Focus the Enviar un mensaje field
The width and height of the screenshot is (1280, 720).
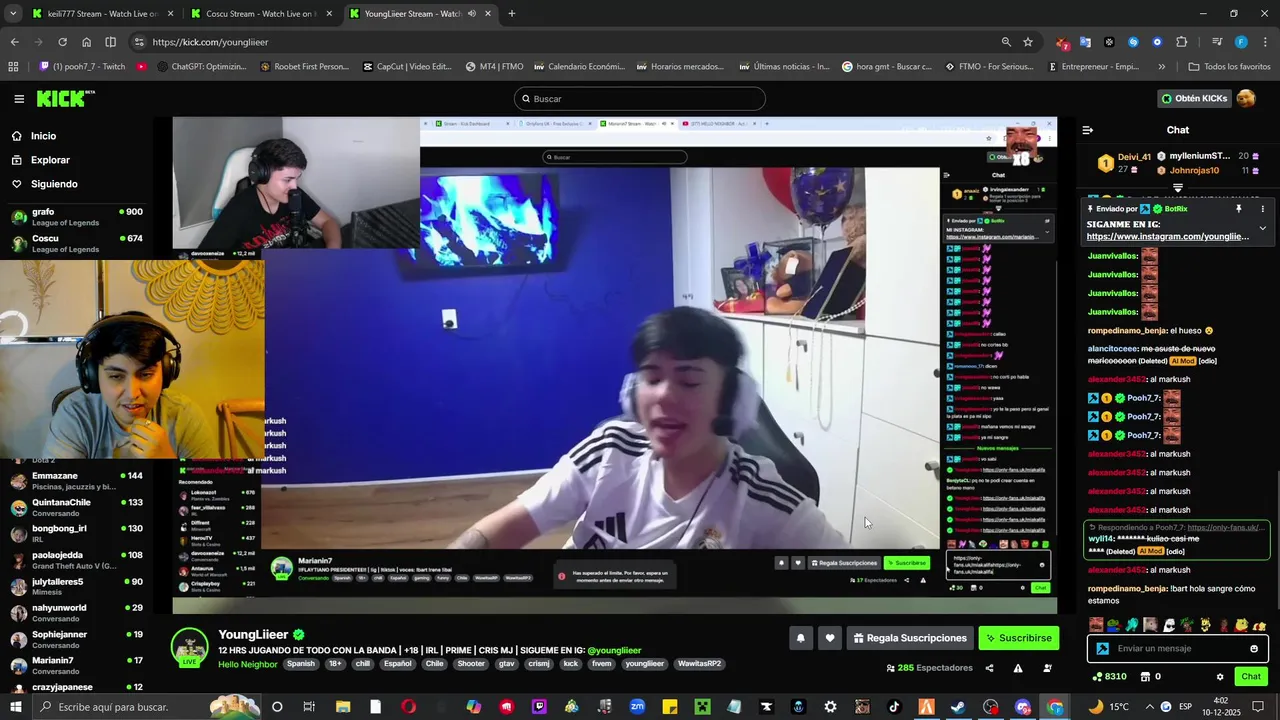click(1180, 648)
